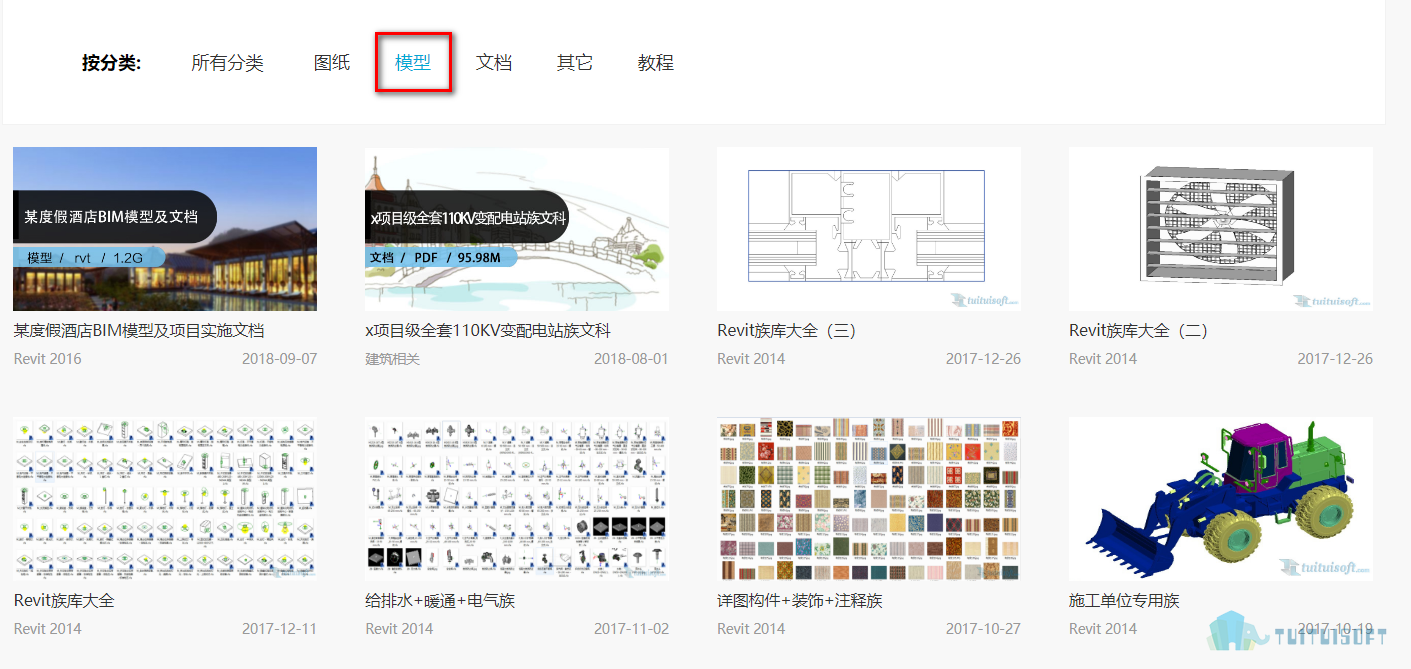This screenshot has width=1411, height=669.
Task: Choose the 其它 category
Action: 575,63
